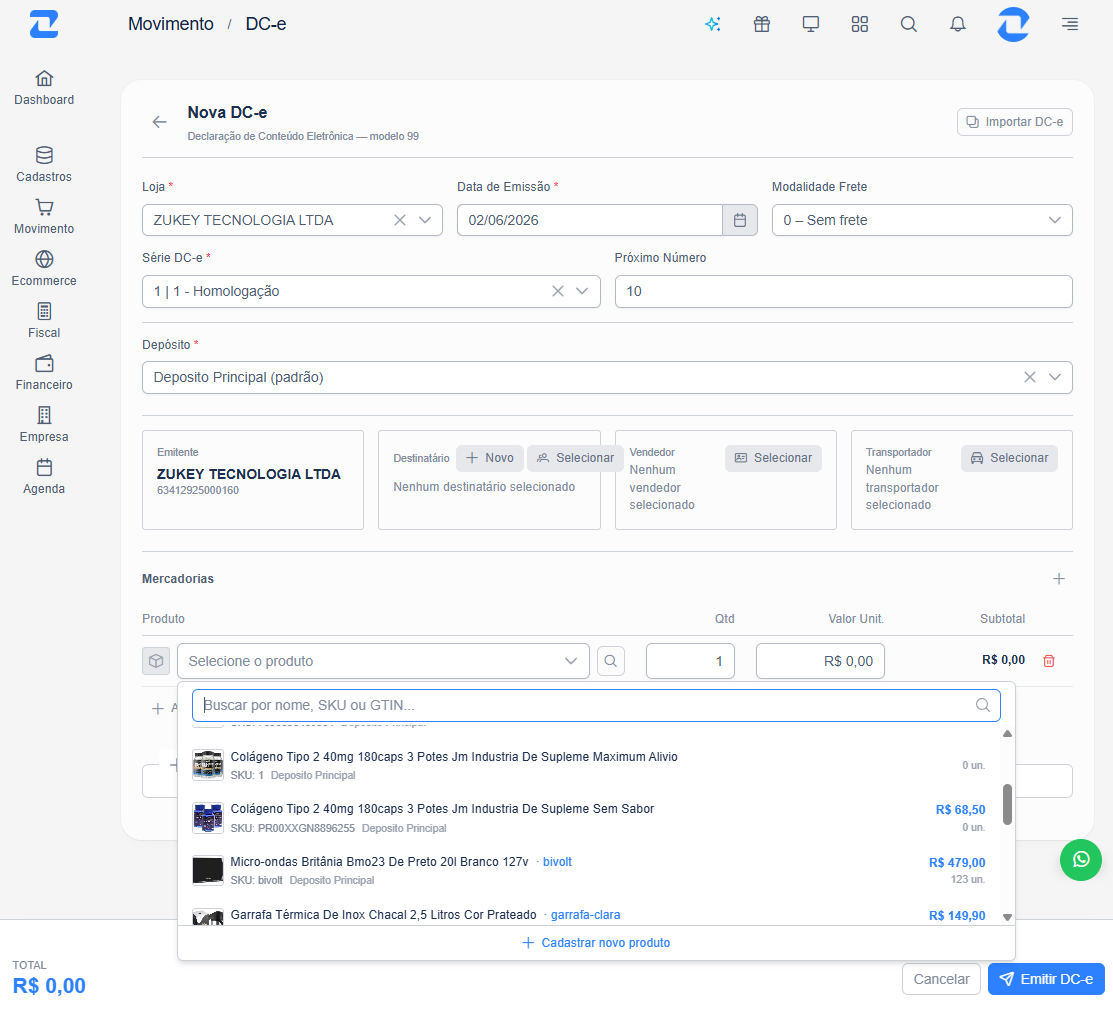Click Colágeno Sem Sabor product thumbnail

pyautogui.click(x=208, y=818)
